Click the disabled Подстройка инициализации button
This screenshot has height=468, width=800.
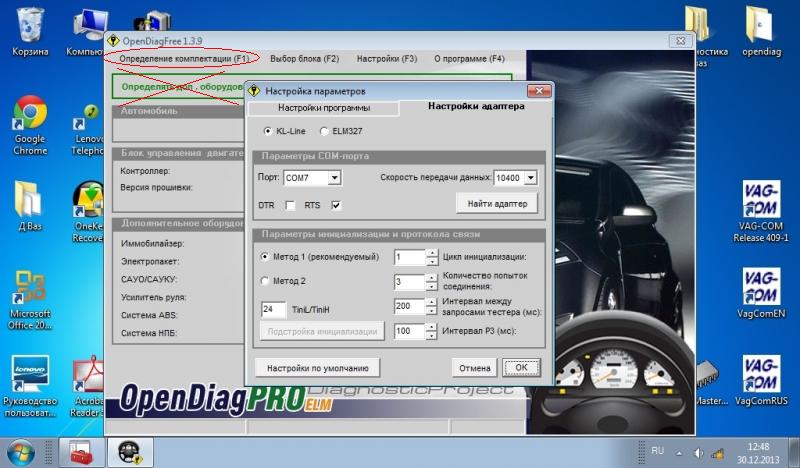pos(322,331)
